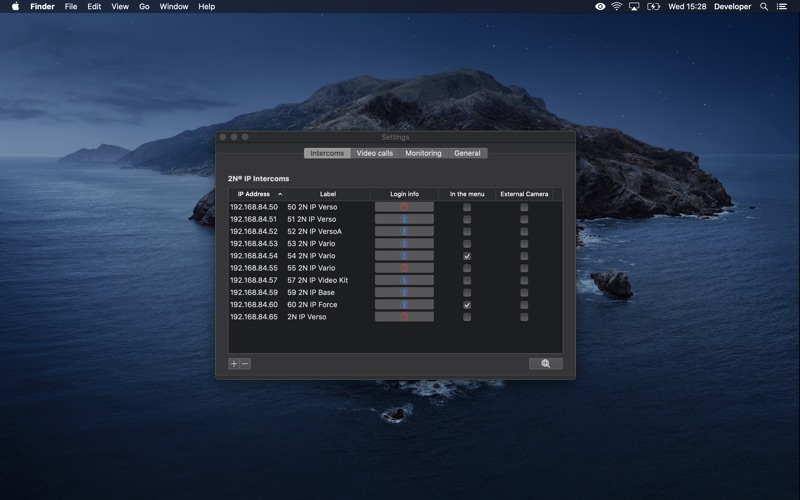Switch to the Video calls tab
Screen dimensions: 800x500
tap(374, 153)
